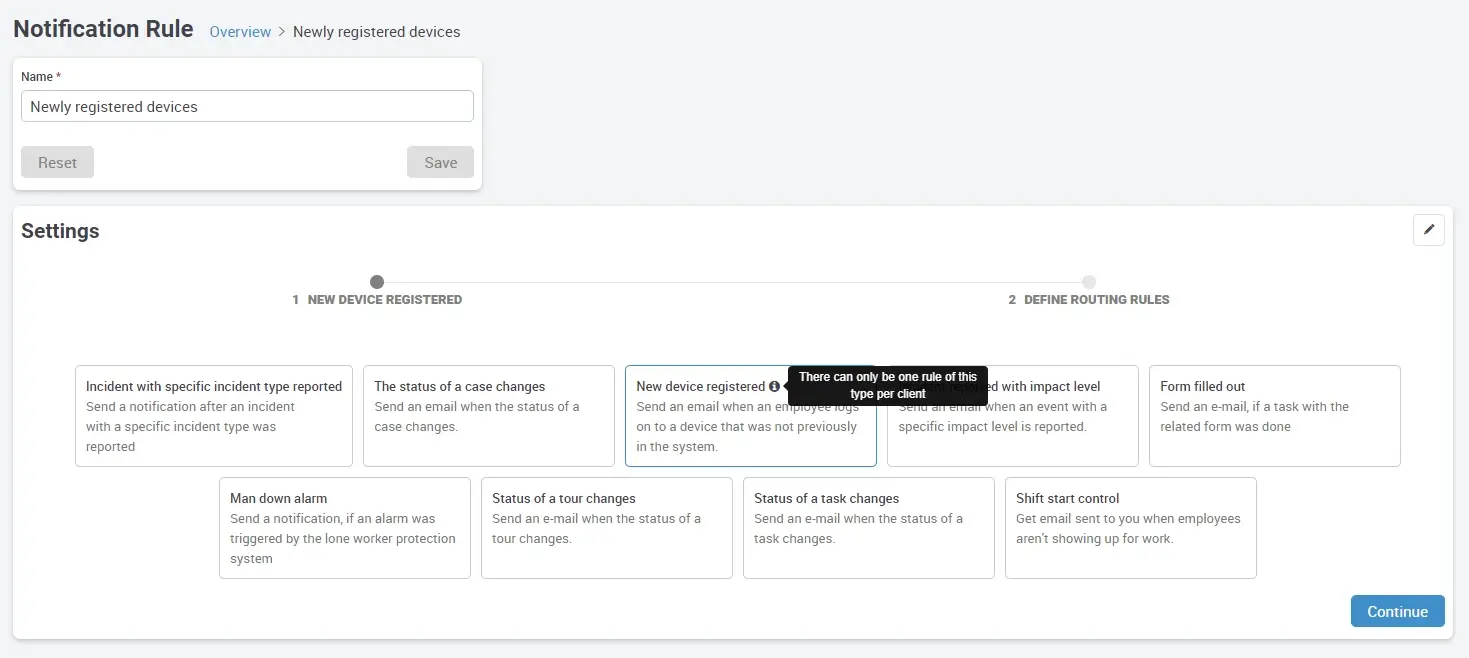Click the Reset button
Viewport: 1469px width, 658px height.
point(57,161)
